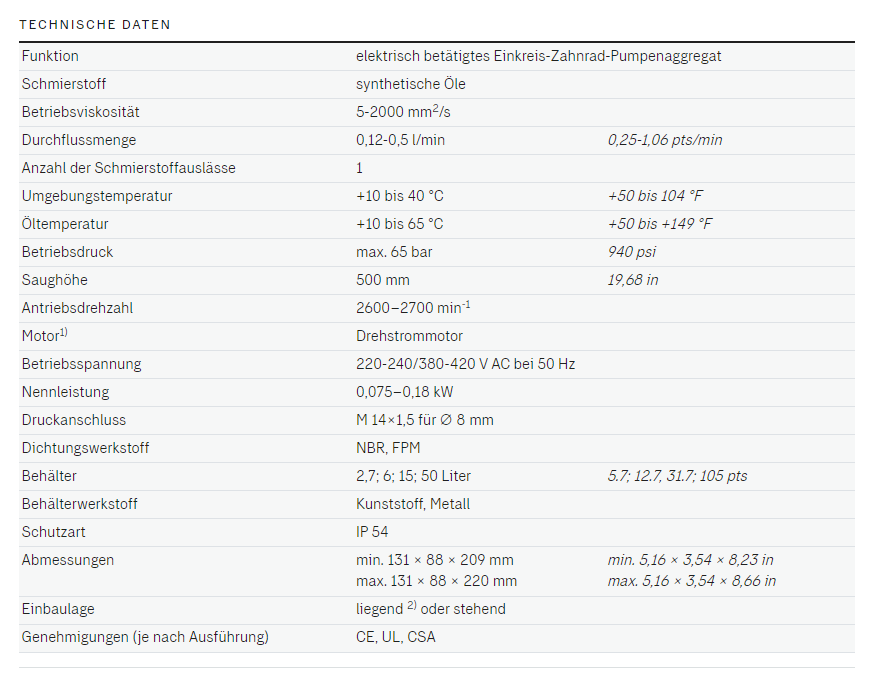Screen dimensions: 873x677
Task: Click the Nennleistung value 0,075–0,18 kW
Action: click(405, 391)
